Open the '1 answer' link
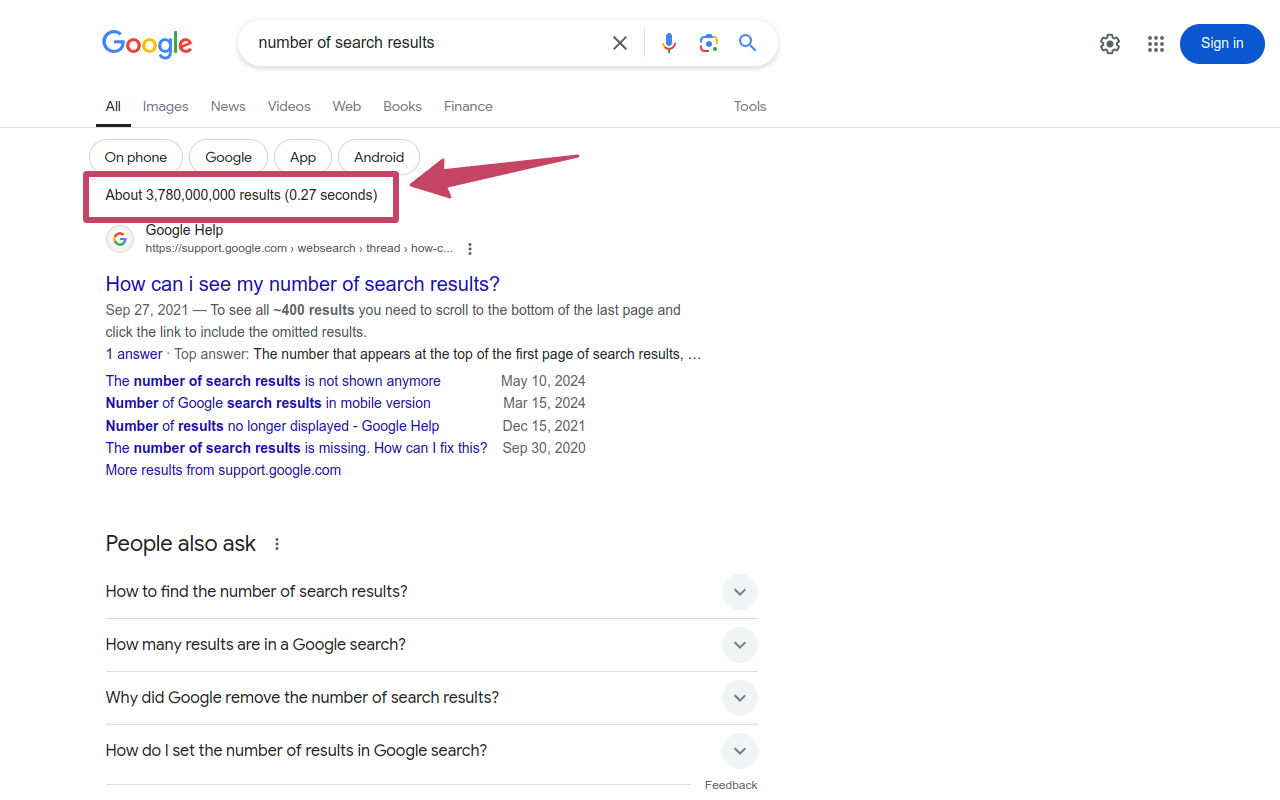Screen dimensions: 1280x800 click(x=134, y=354)
